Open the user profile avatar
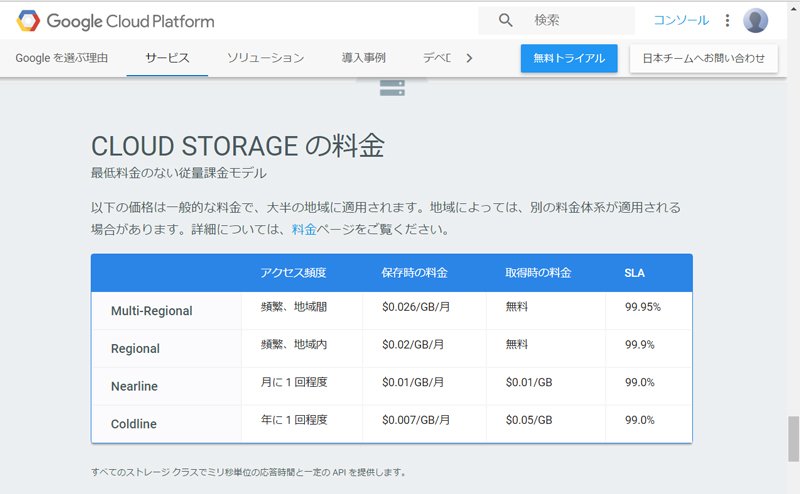This screenshot has width=800, height=494. coord(755,21)
